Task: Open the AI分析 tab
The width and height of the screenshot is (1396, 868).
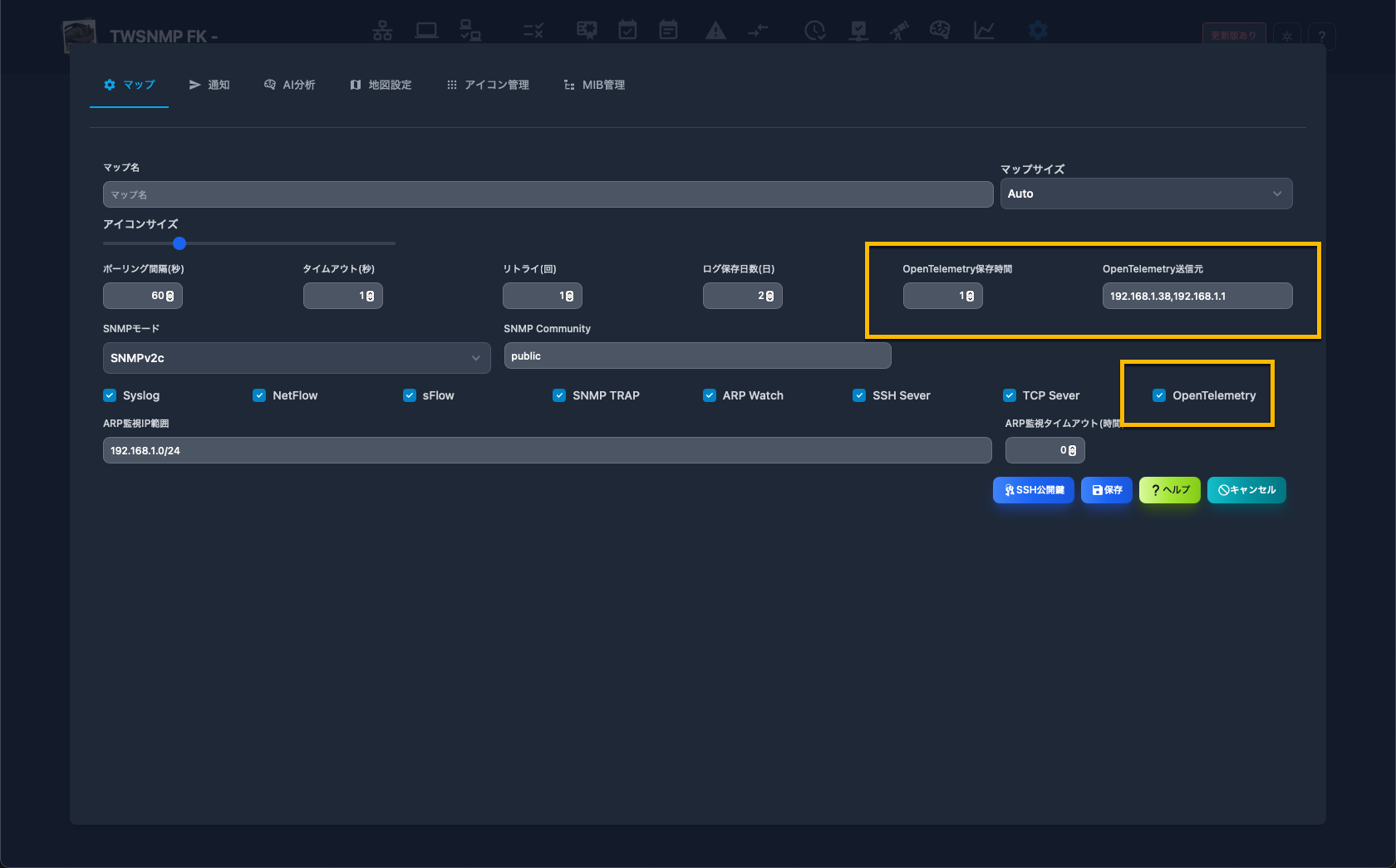Action: [x=289, y=85]
